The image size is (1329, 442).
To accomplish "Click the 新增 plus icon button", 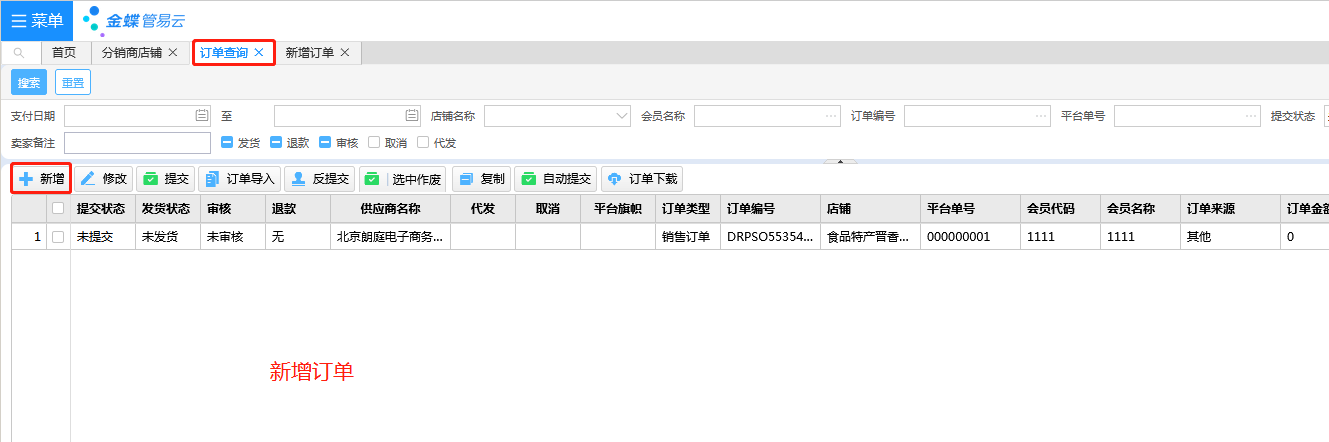I will pos(41,179).
